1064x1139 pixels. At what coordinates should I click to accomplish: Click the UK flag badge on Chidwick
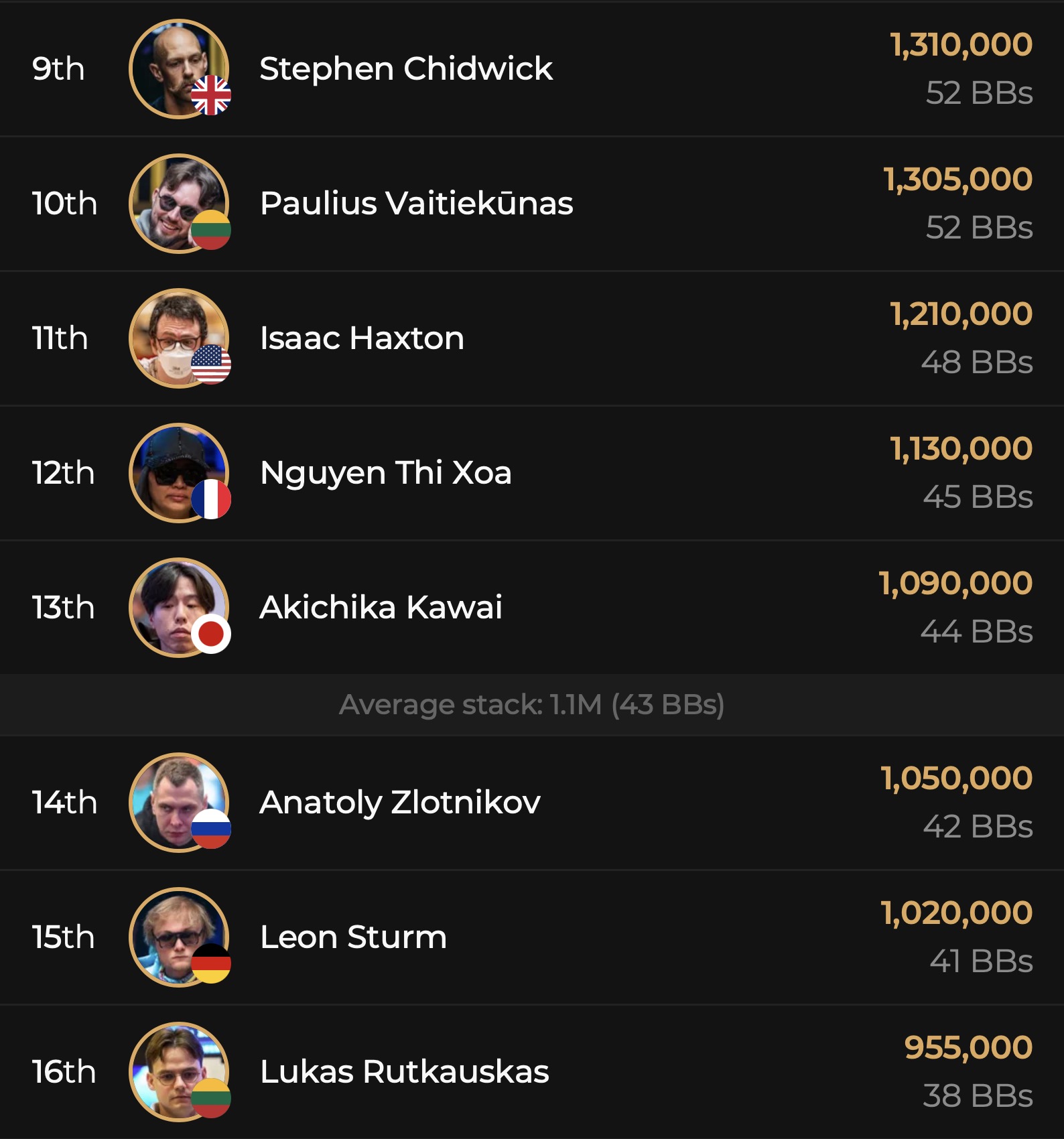click(211, 95)
